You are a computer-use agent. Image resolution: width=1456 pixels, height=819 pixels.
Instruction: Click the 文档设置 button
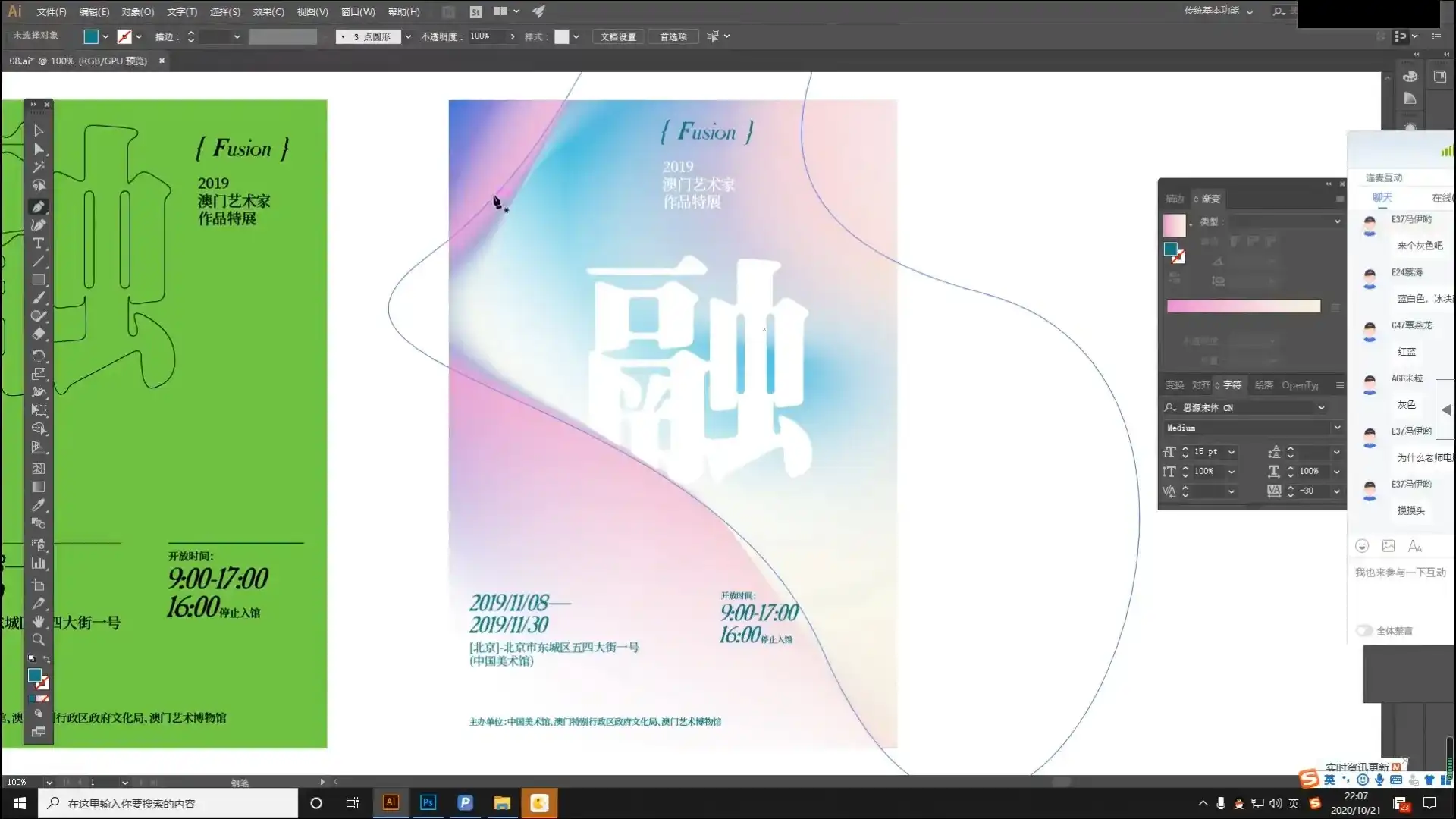[x=617, y=36]
